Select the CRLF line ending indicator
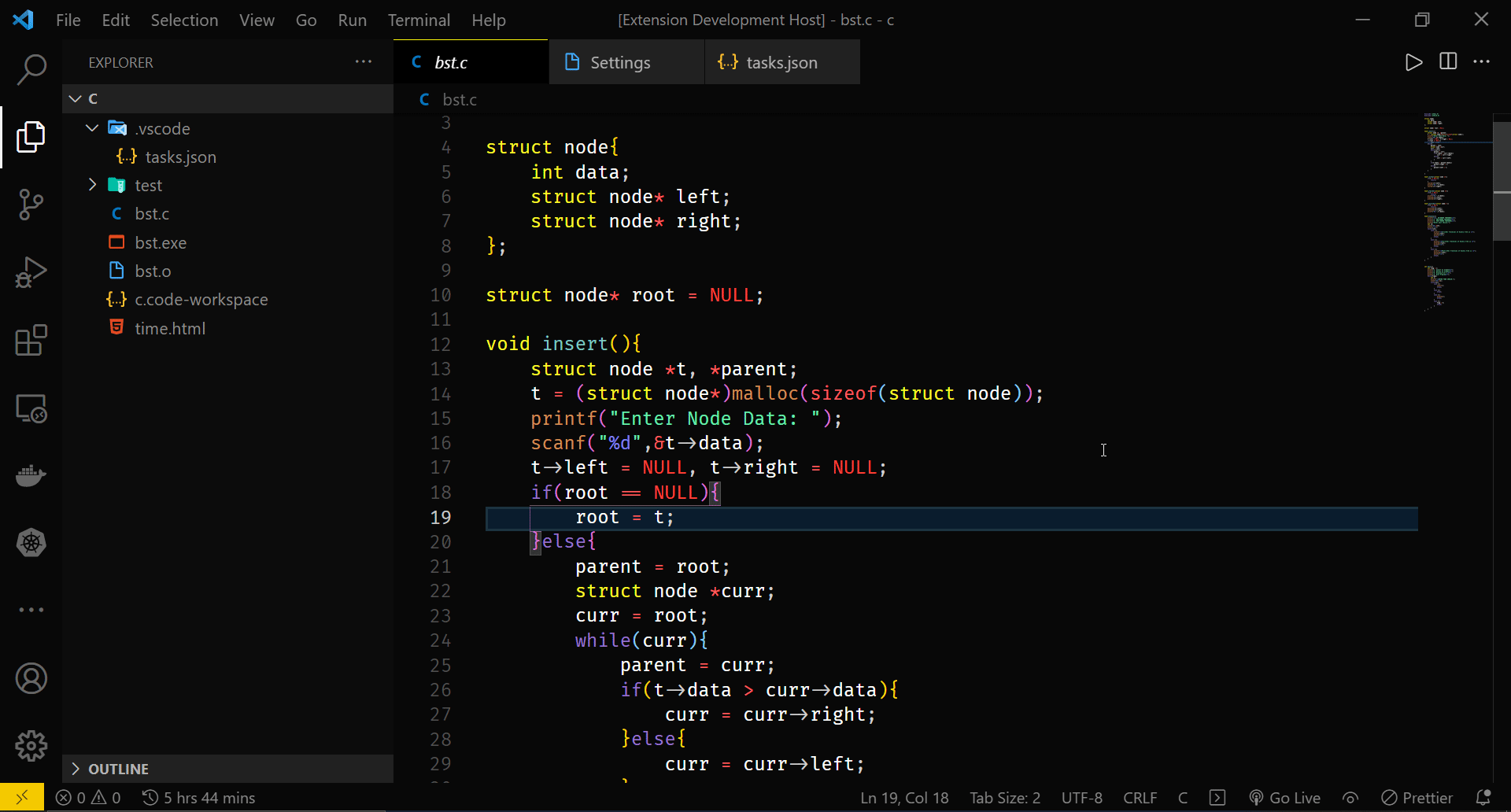The height and width of the screenshot is (812, 1511). (1140, 797)
